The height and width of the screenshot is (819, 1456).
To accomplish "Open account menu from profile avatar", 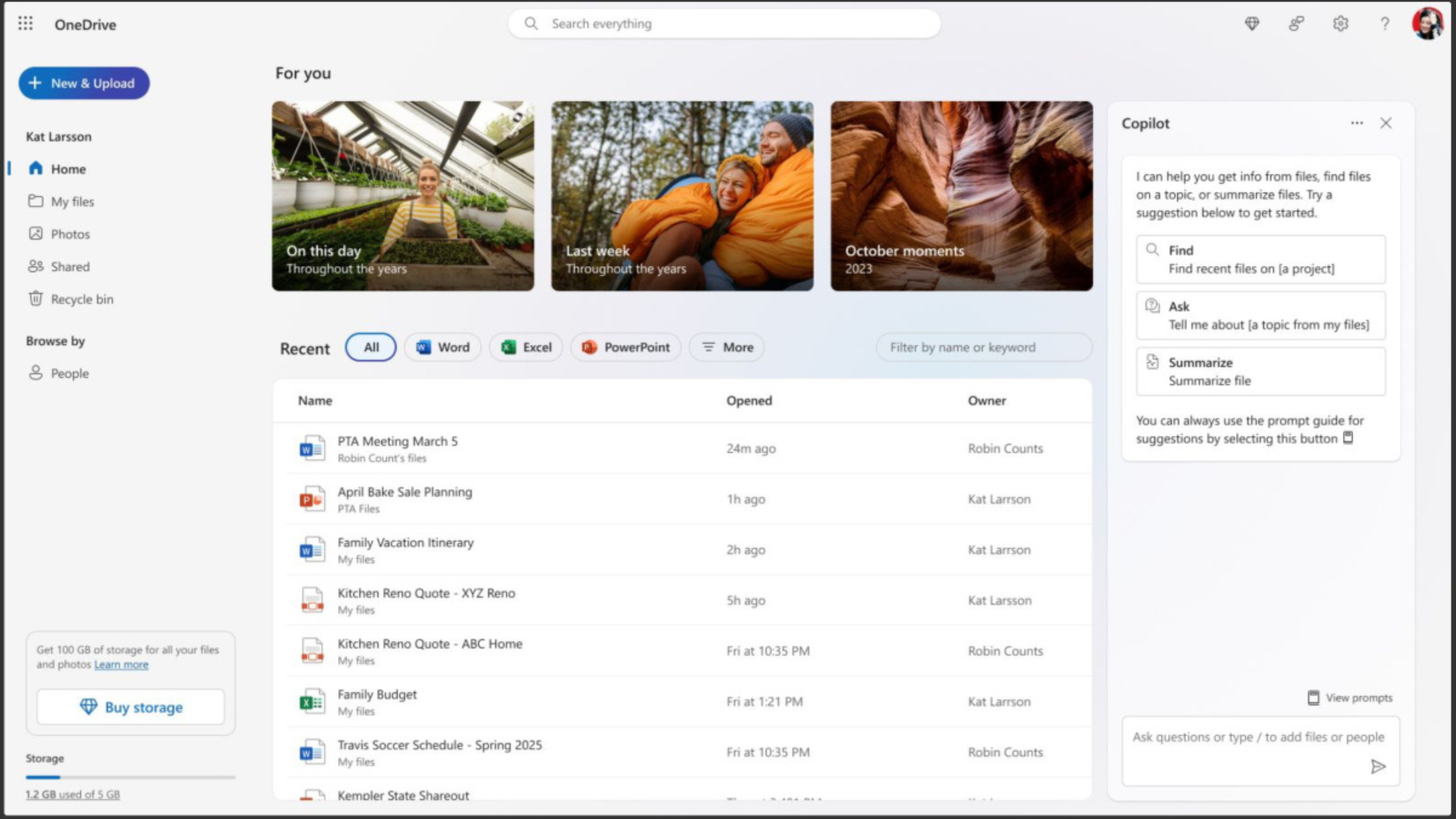I will 1428,24.
